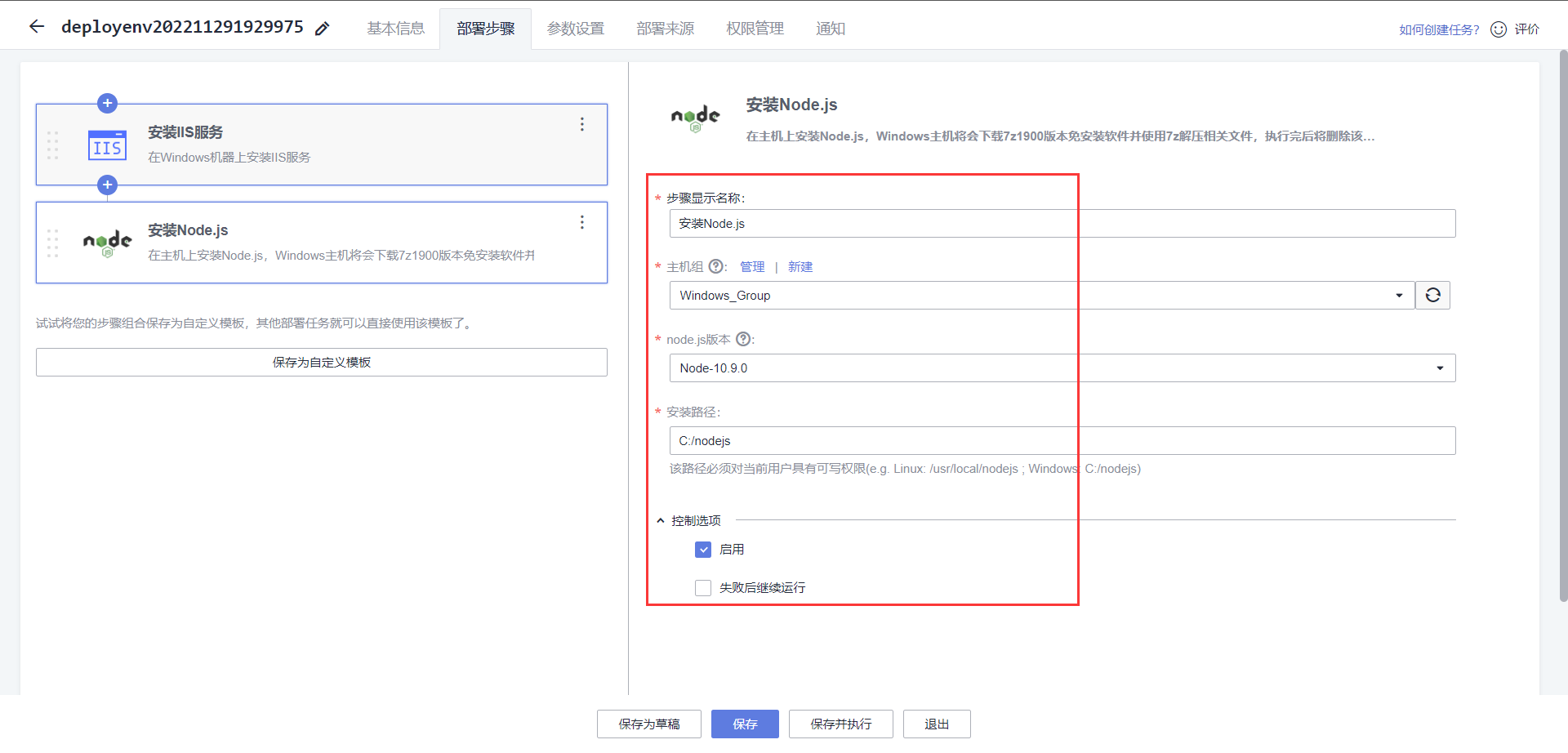Click the pencil icon to rename the task
This screenshot has width=1568, height=753.
322,27
